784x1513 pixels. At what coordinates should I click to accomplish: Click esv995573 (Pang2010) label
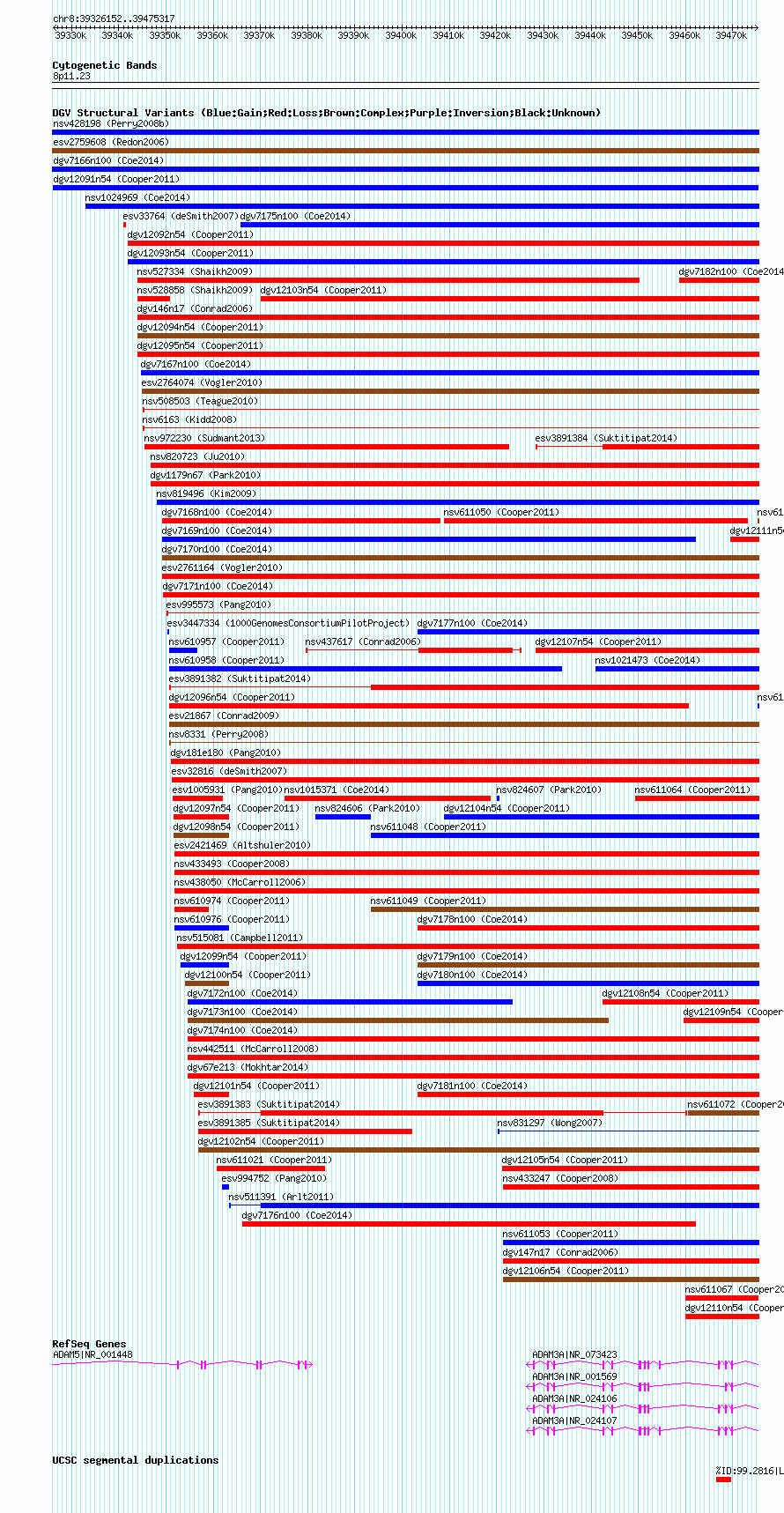pos(218,604)
